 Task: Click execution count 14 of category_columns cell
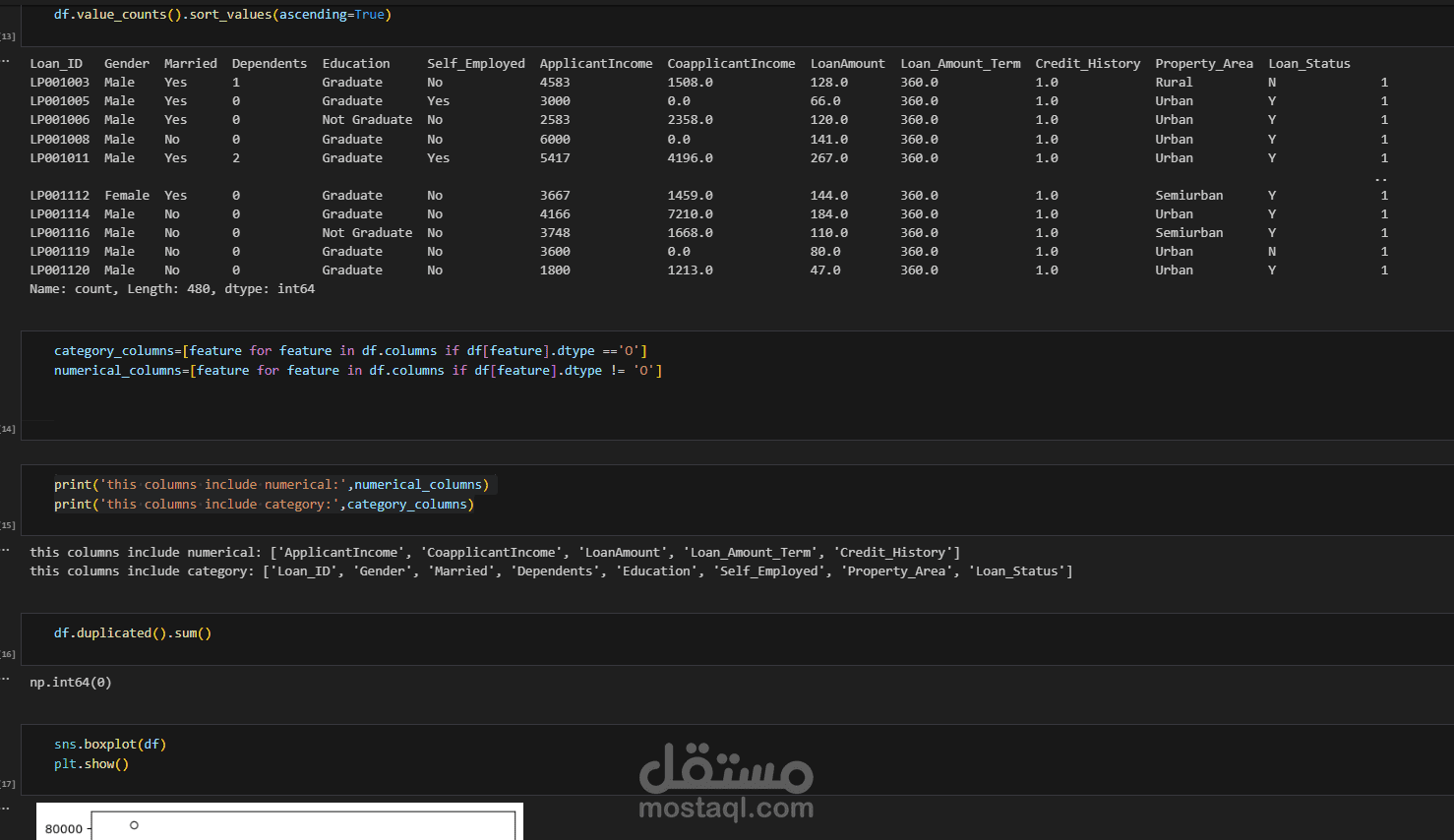(8, 429)
